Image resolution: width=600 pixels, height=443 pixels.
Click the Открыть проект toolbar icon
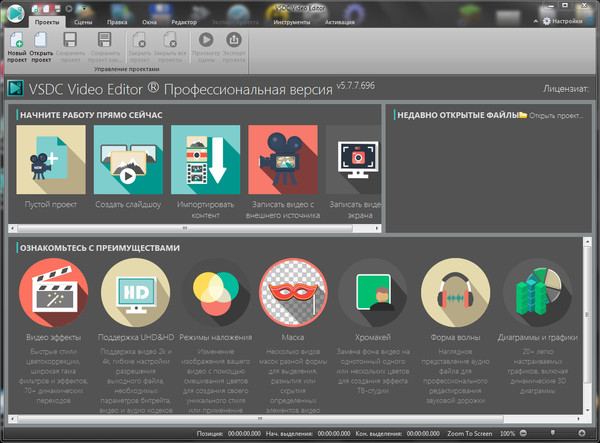pyautogui.click(x=42, y=46)
